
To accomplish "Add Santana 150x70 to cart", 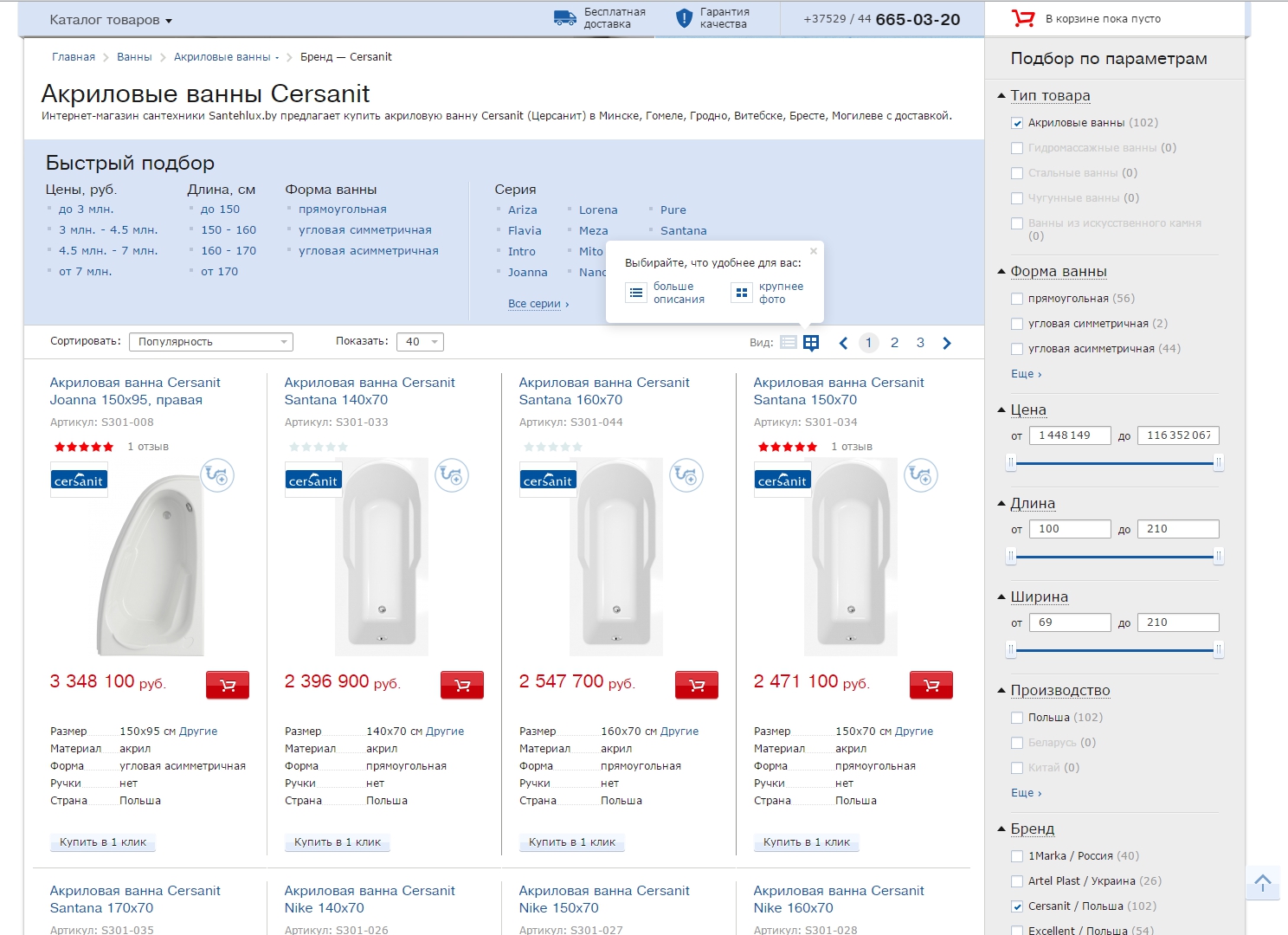I will [931, 685].
